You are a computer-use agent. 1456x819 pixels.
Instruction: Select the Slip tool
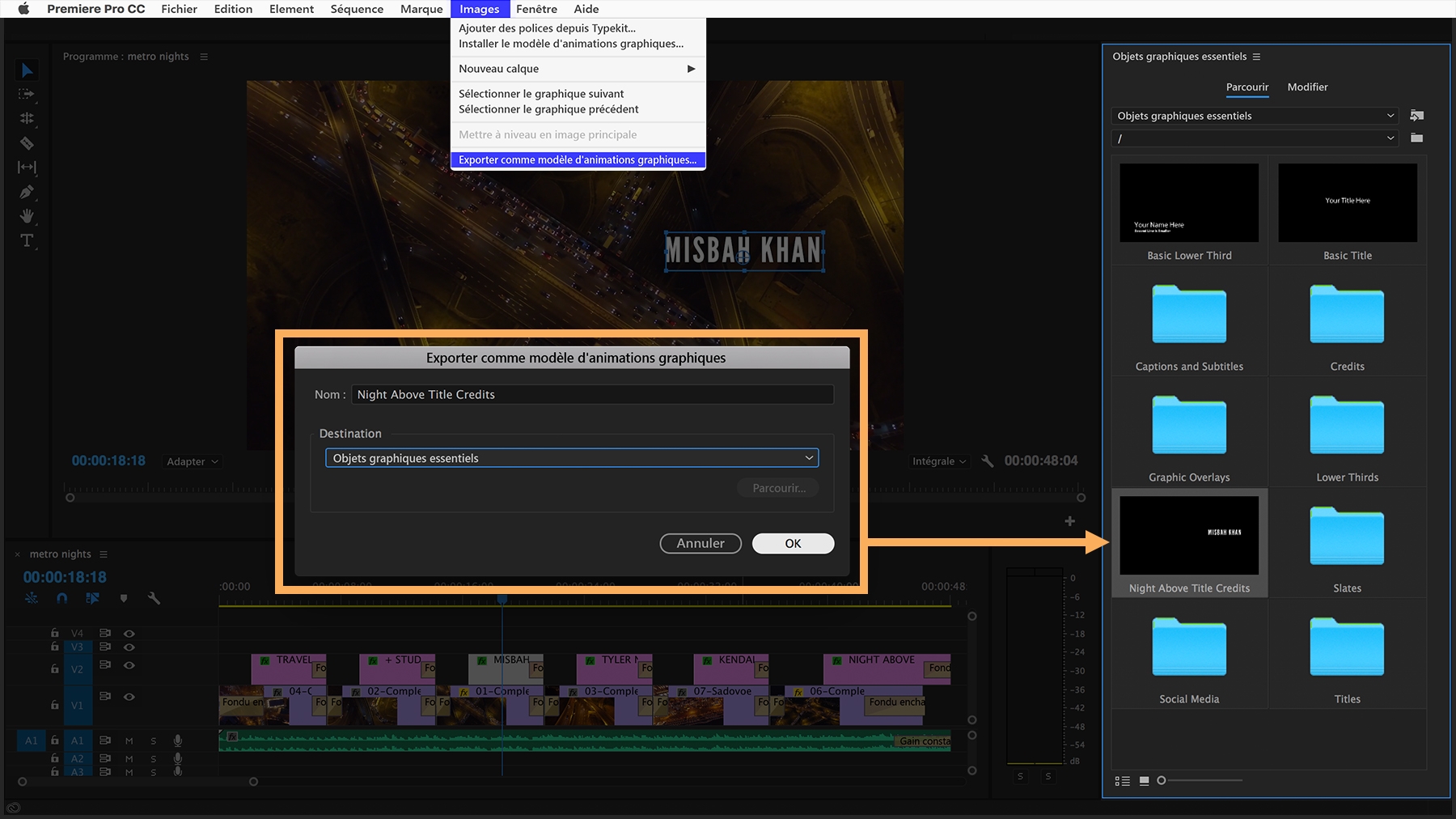click(28, 168)
